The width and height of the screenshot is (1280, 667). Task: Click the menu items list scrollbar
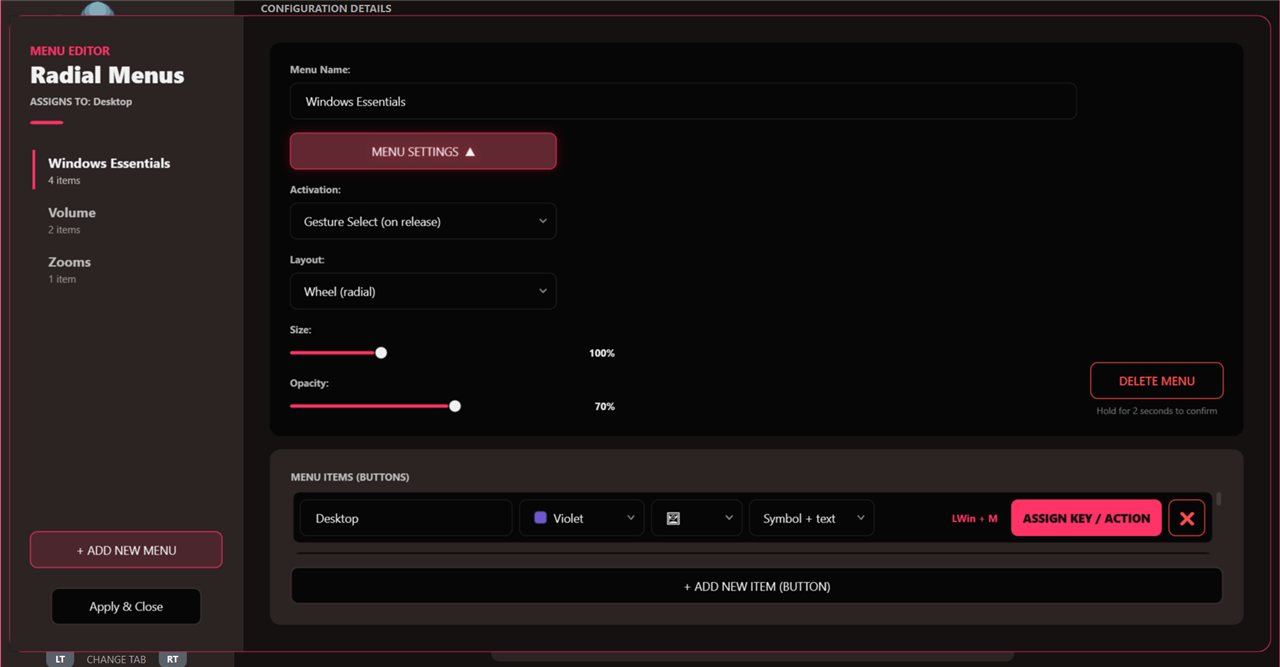pos(1219,499)
